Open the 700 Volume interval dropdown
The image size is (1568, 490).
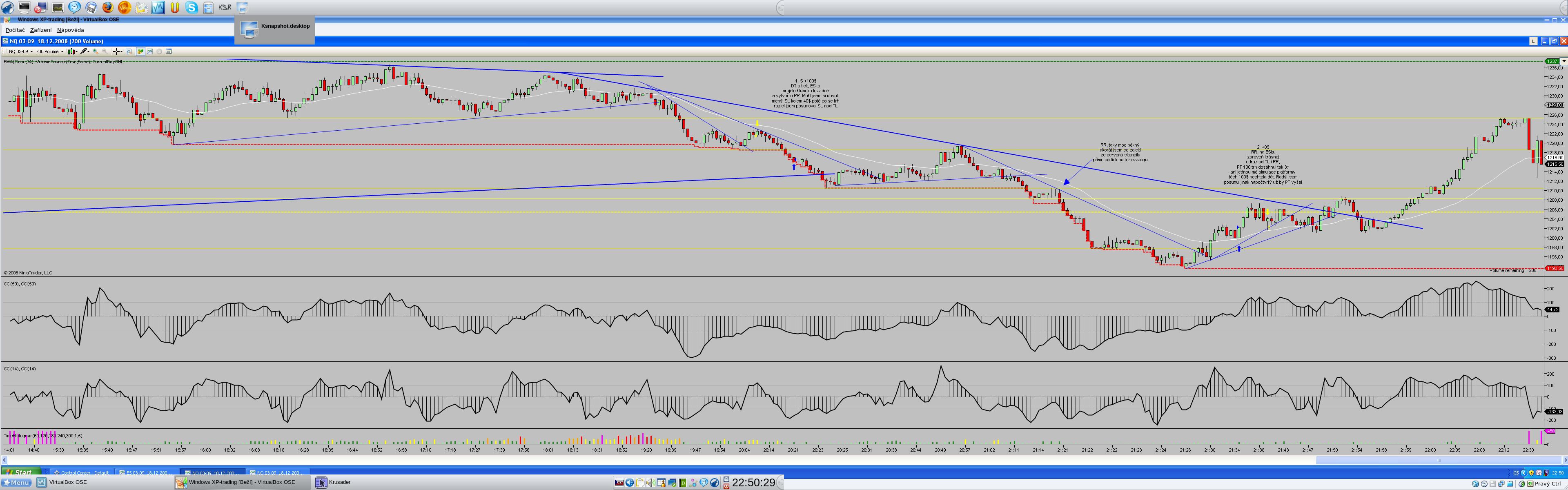(62, 52)
